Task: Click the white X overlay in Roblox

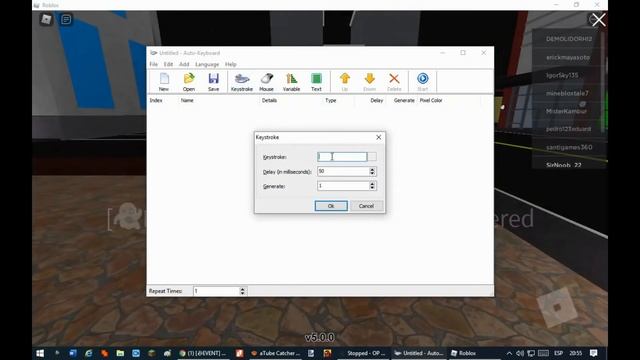Action: [599, 20]
